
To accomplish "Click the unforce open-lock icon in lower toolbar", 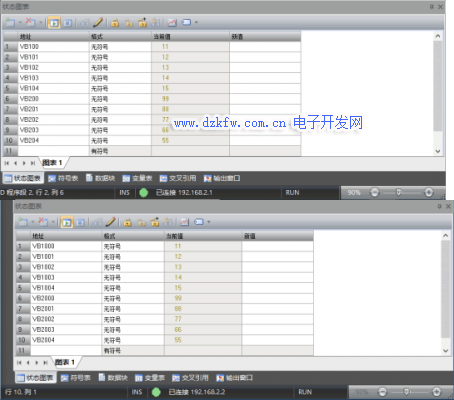I will click(x=142, y=222).
